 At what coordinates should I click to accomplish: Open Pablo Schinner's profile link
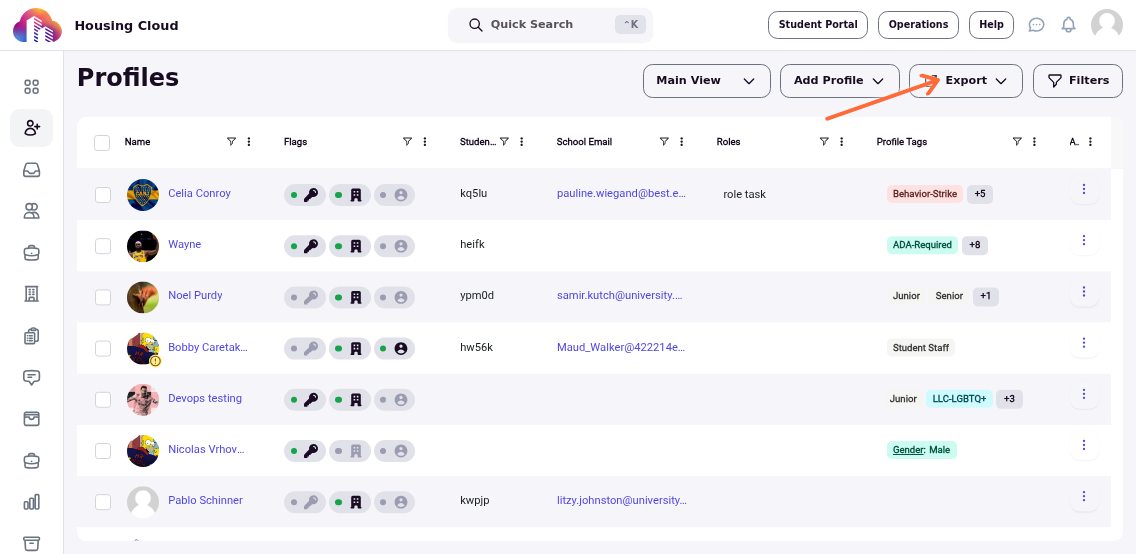click(205, 500)
